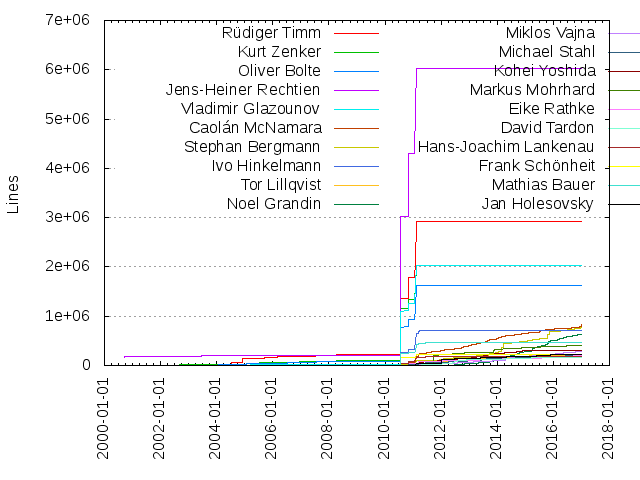Image resolution: width=640 pixels, height=480 pixels.
Task: Select the Caolán McNamara legend label
Action: click(x=256, y=128)
